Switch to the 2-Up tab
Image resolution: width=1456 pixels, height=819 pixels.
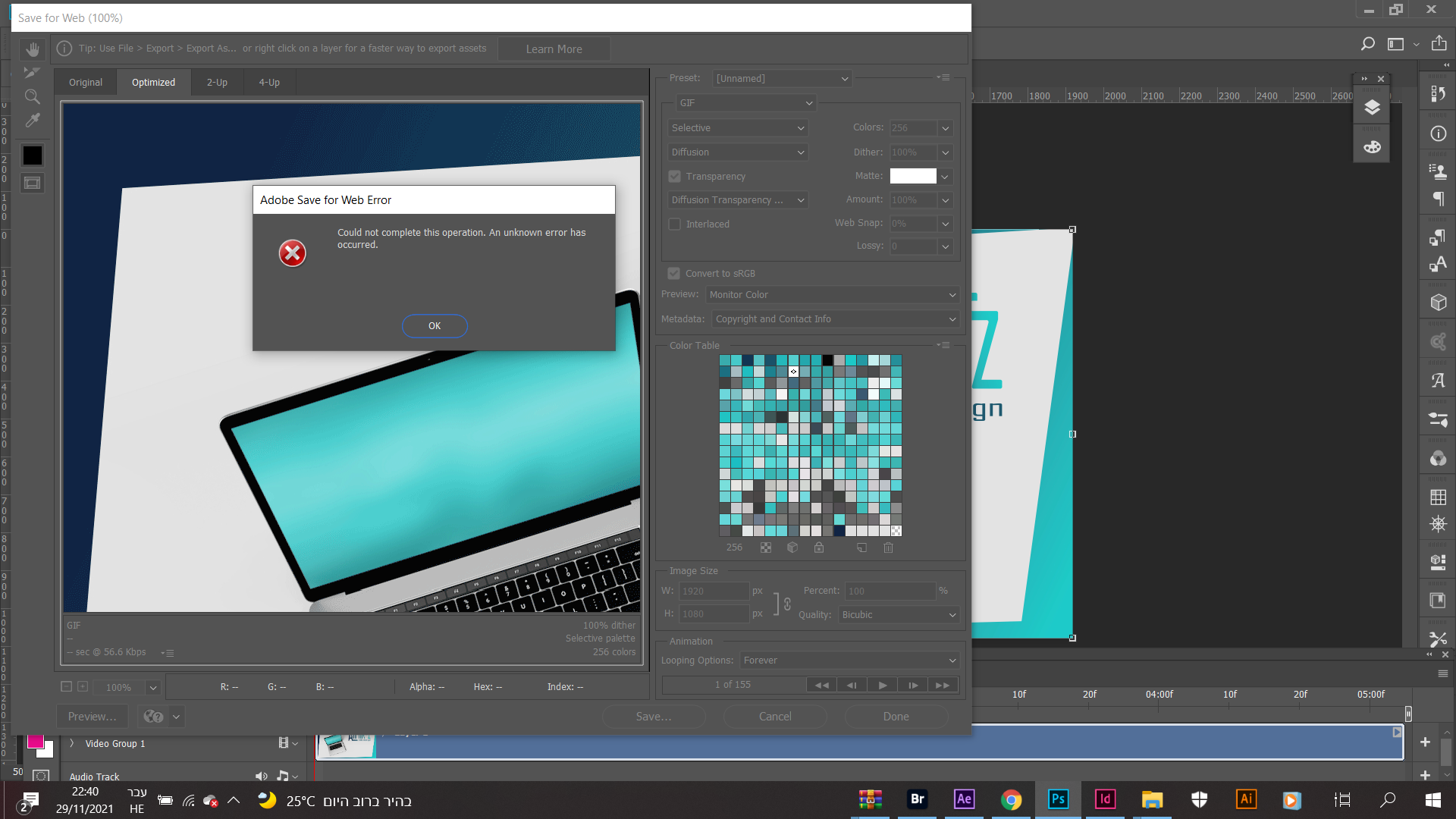tap(217, 82)
